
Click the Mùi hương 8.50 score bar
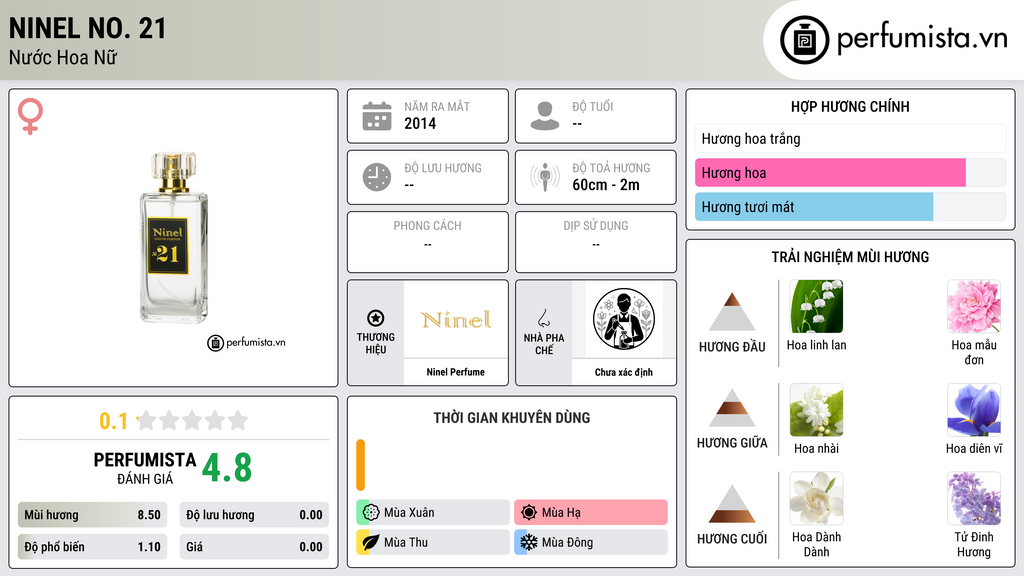pyautogui.click(x=92, y=515)
